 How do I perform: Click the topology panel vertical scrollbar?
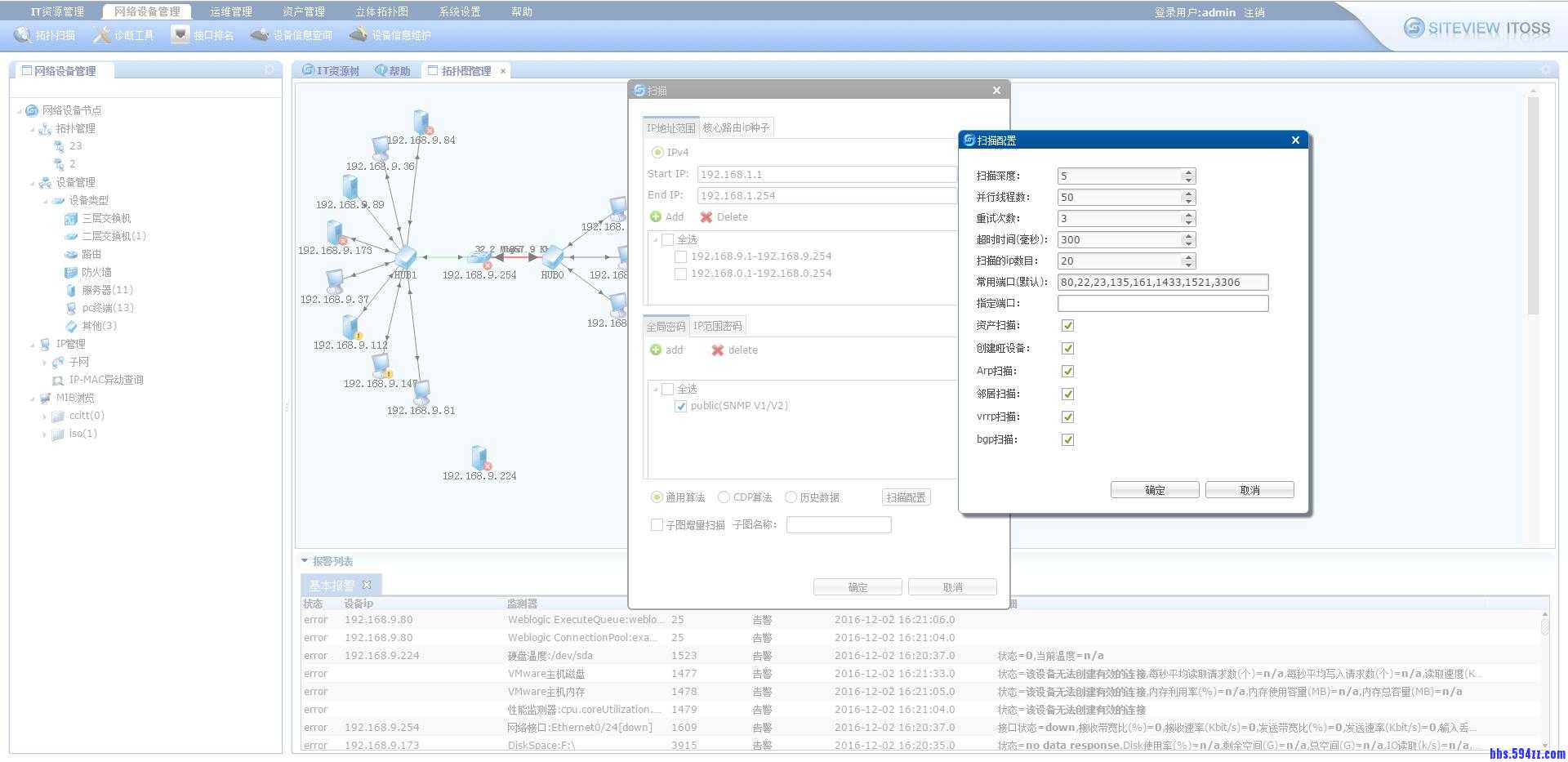[x=1533, y=204]
